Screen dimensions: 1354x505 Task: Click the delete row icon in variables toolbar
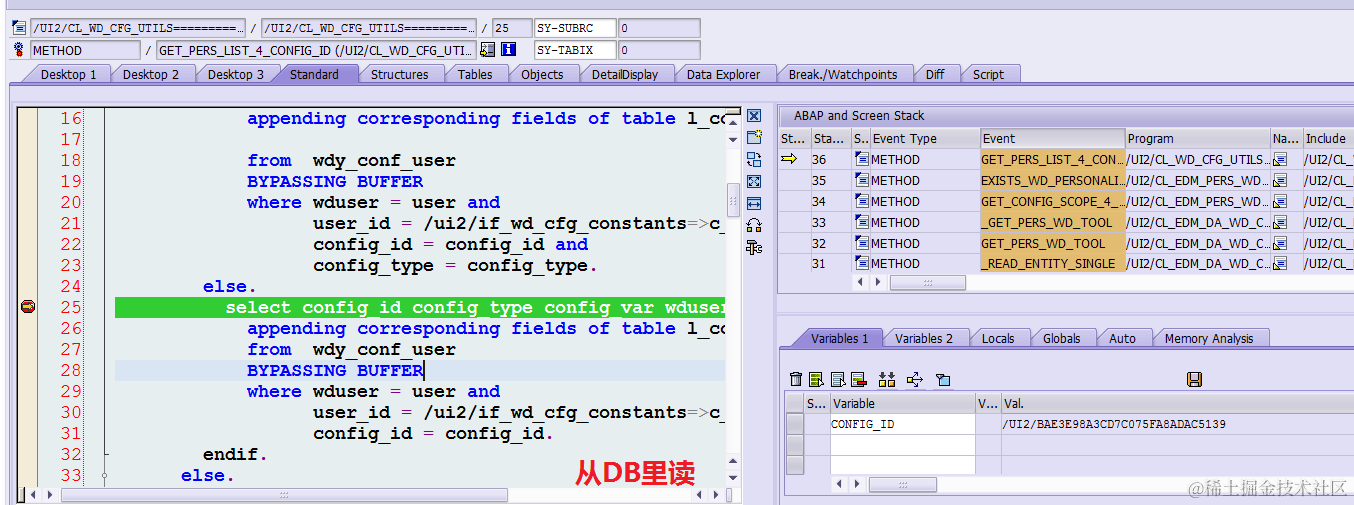tap(858, 379)
